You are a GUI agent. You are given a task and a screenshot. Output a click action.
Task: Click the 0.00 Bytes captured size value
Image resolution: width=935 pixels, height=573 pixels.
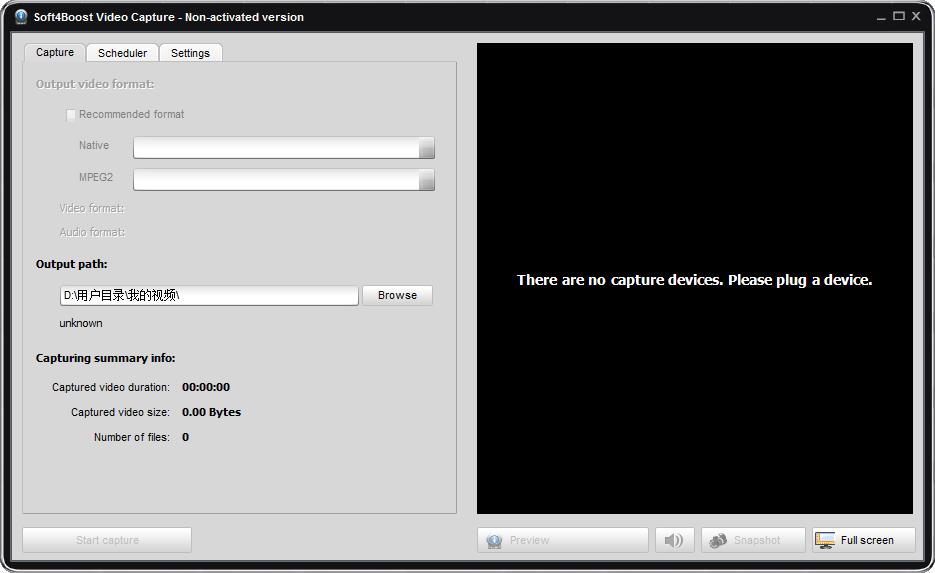tap(211, 412)
